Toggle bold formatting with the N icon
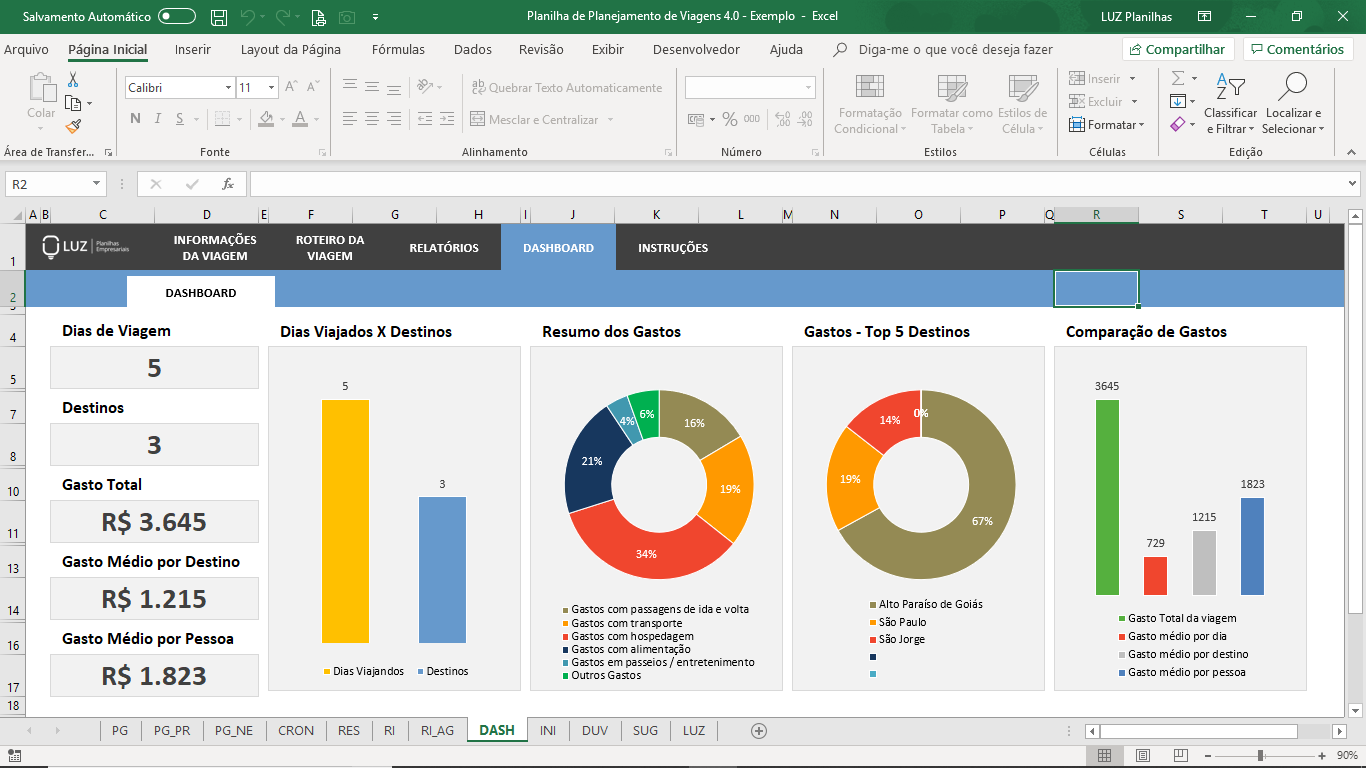 pyautogui.click(x=135, y=117)
